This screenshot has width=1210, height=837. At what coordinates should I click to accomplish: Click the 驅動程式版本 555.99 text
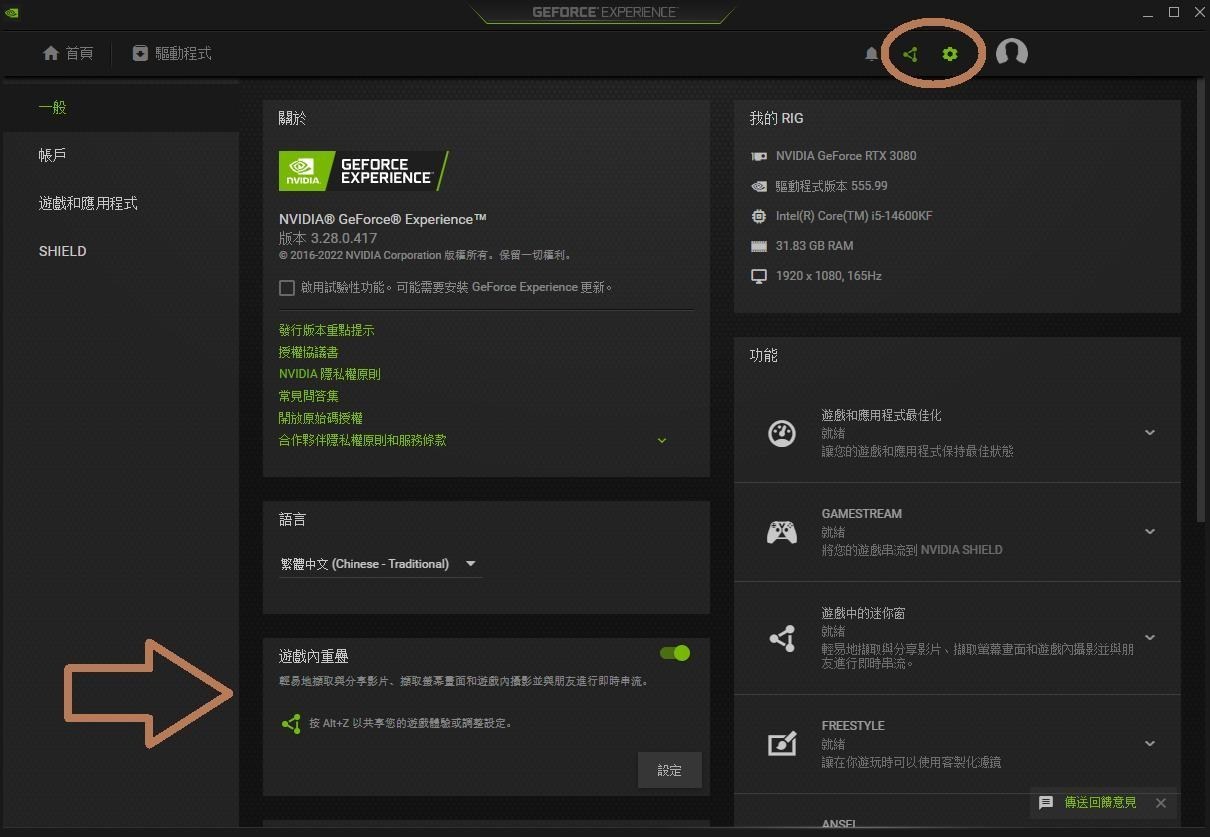point(832,186)
